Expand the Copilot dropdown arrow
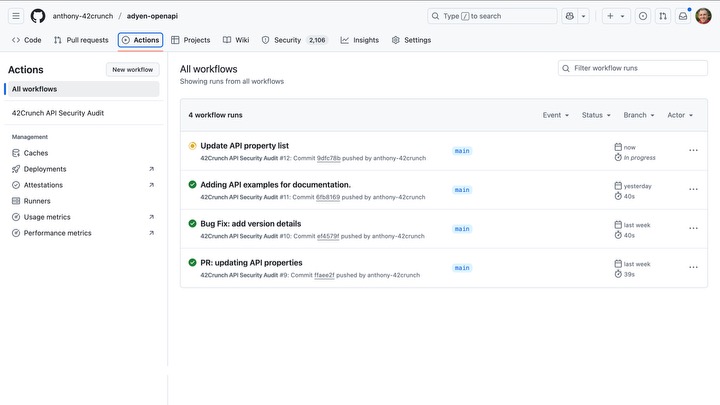 click(x=583, y=16)
